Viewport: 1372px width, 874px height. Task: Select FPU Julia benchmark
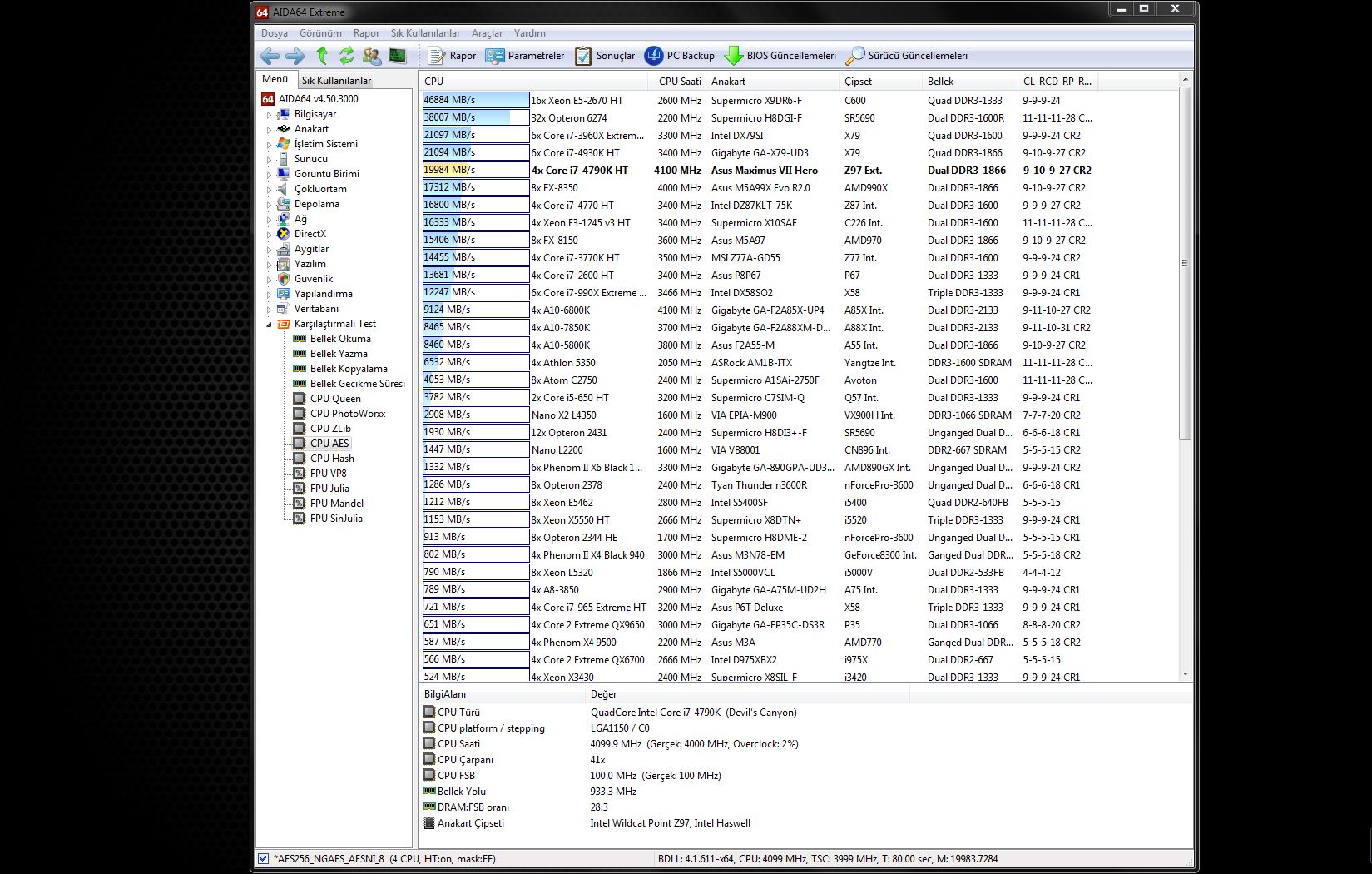pyautogui.click(x=329, y=489)
